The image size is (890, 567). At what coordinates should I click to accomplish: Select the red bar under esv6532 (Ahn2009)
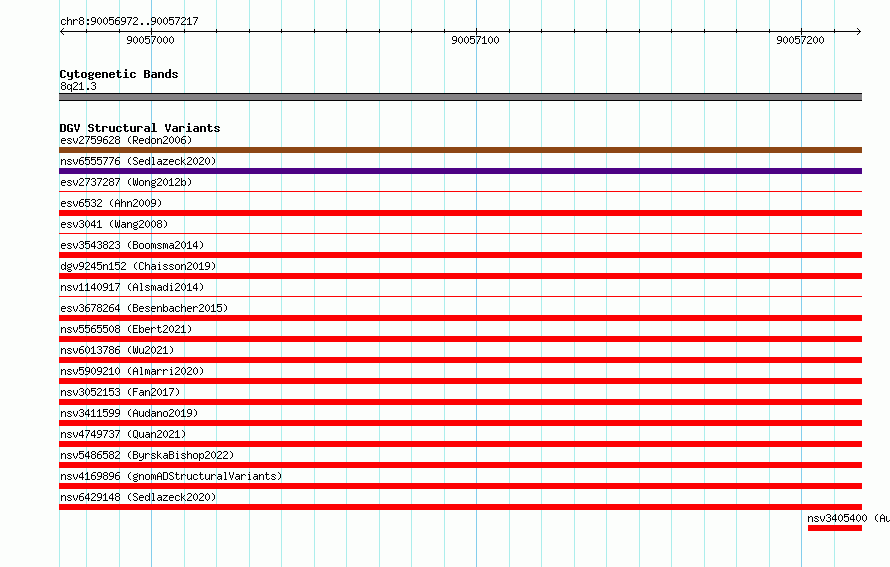460,213
